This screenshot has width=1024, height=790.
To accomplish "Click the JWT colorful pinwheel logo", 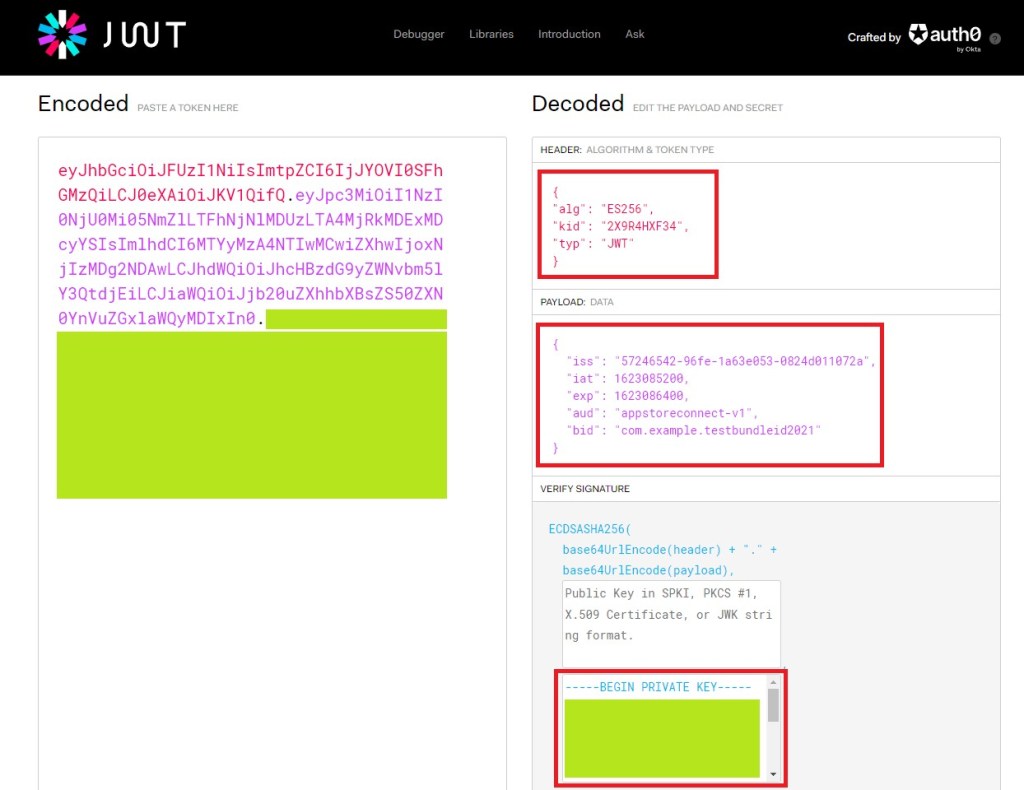I will (62, 35).
